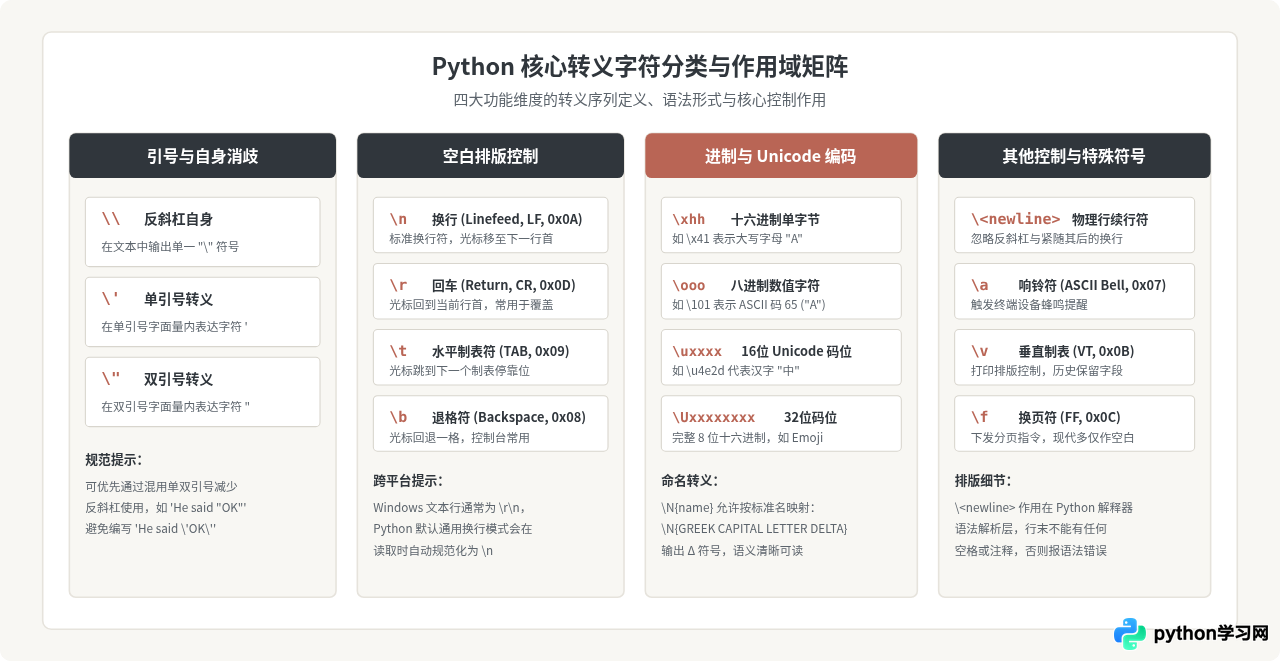
Task: Click the '空白排版控制' column header
Action: [490, 156]
